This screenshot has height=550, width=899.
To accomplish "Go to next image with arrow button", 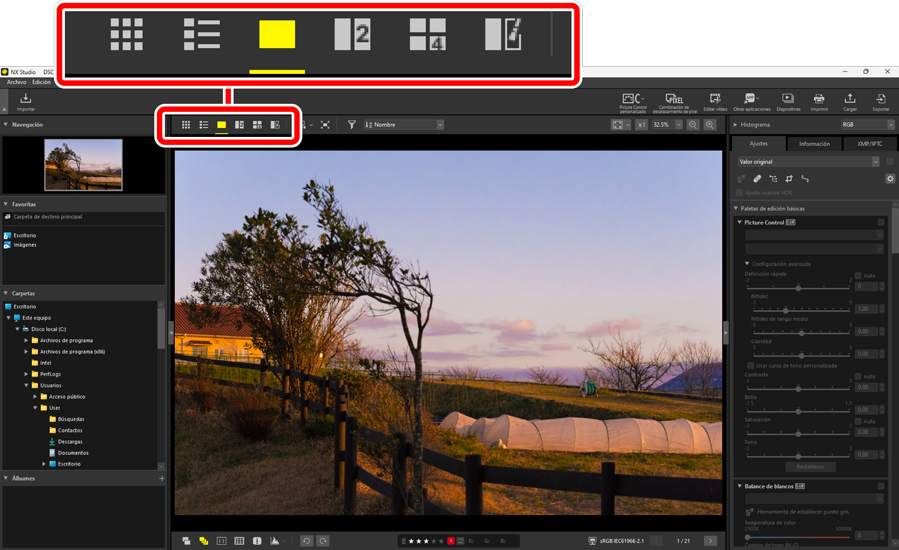I will (710, 541).
